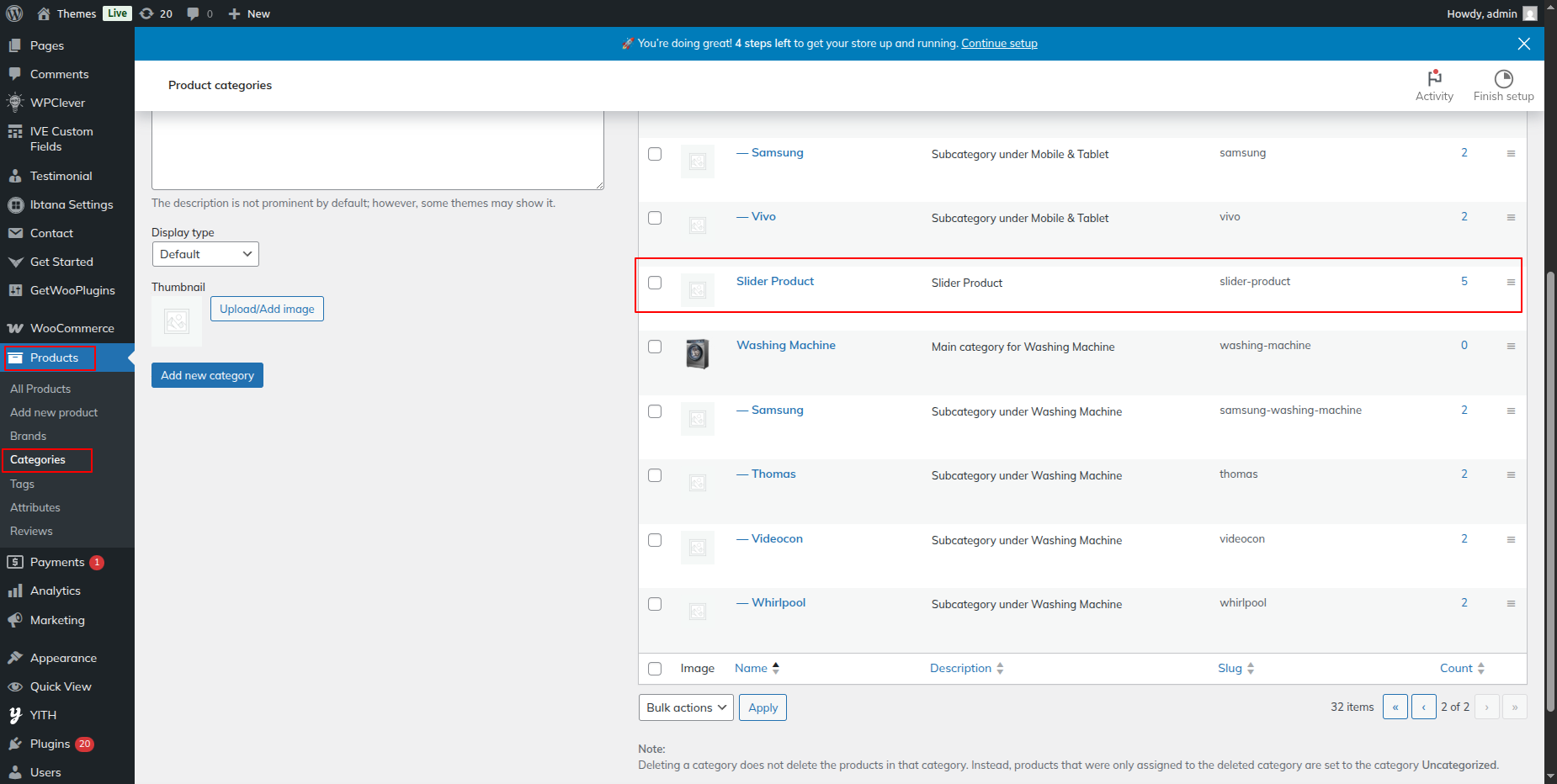The image size is (1557, 784).
Task: Check the Slider Product category checkbox
Action: (655, 283)
